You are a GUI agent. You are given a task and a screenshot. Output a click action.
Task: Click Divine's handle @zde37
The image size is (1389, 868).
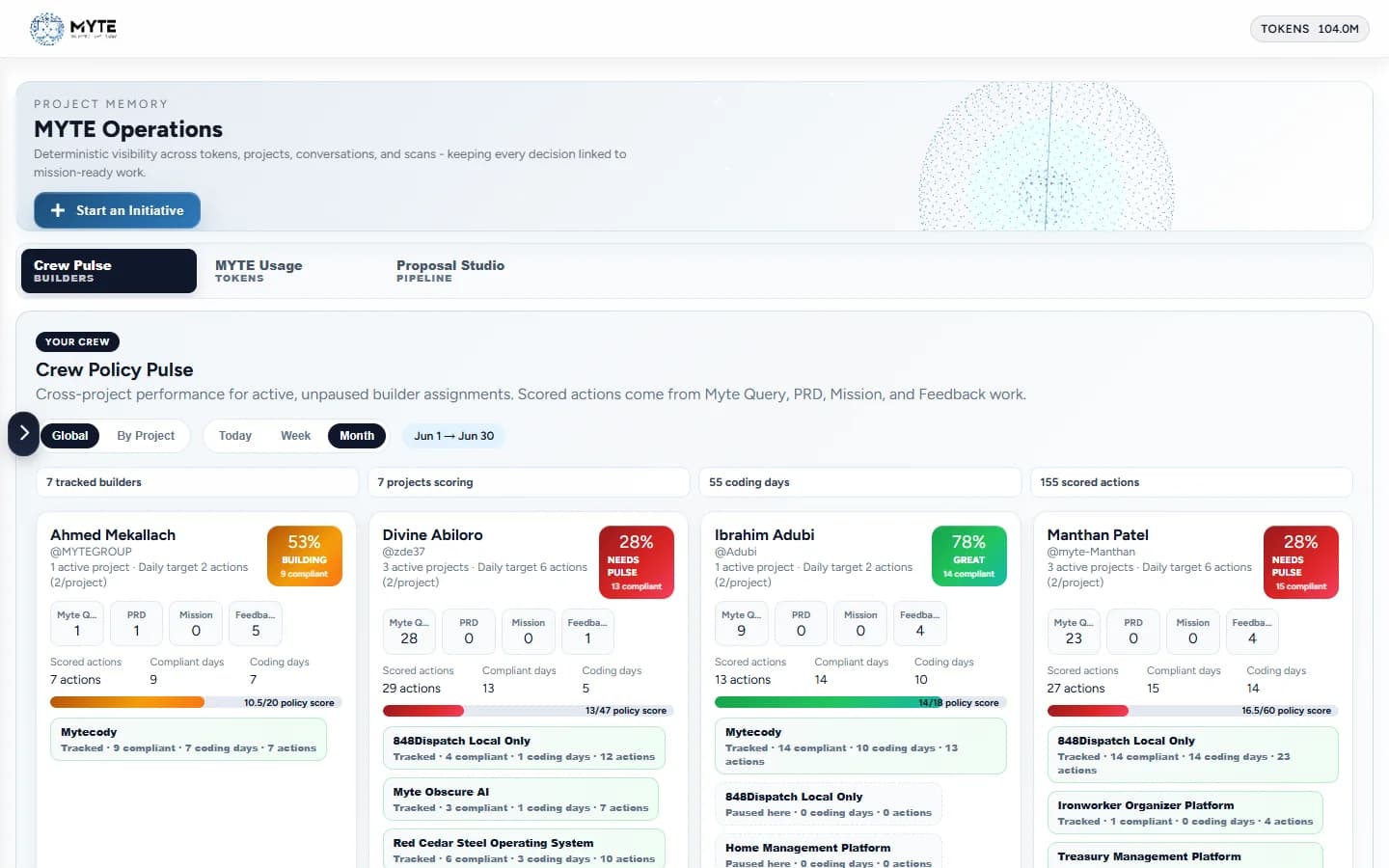pos(403,552)
